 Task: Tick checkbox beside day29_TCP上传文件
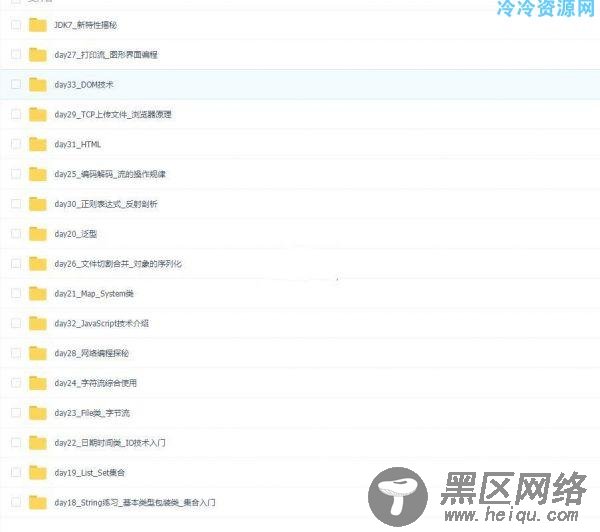coord(16,114)
